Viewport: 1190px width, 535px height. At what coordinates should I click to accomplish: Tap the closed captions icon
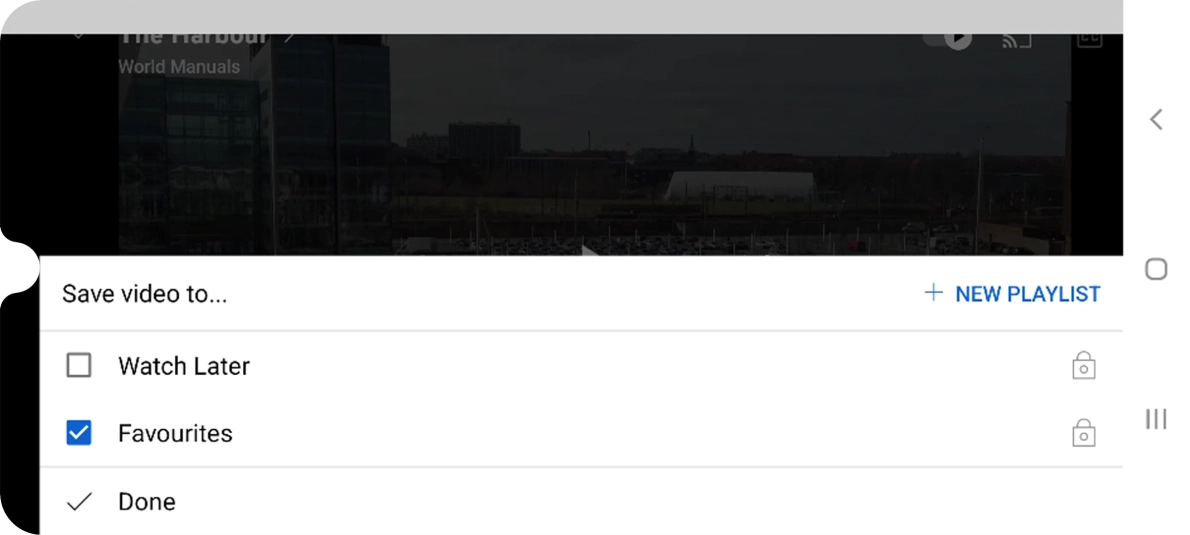[x=1090, y=40]
